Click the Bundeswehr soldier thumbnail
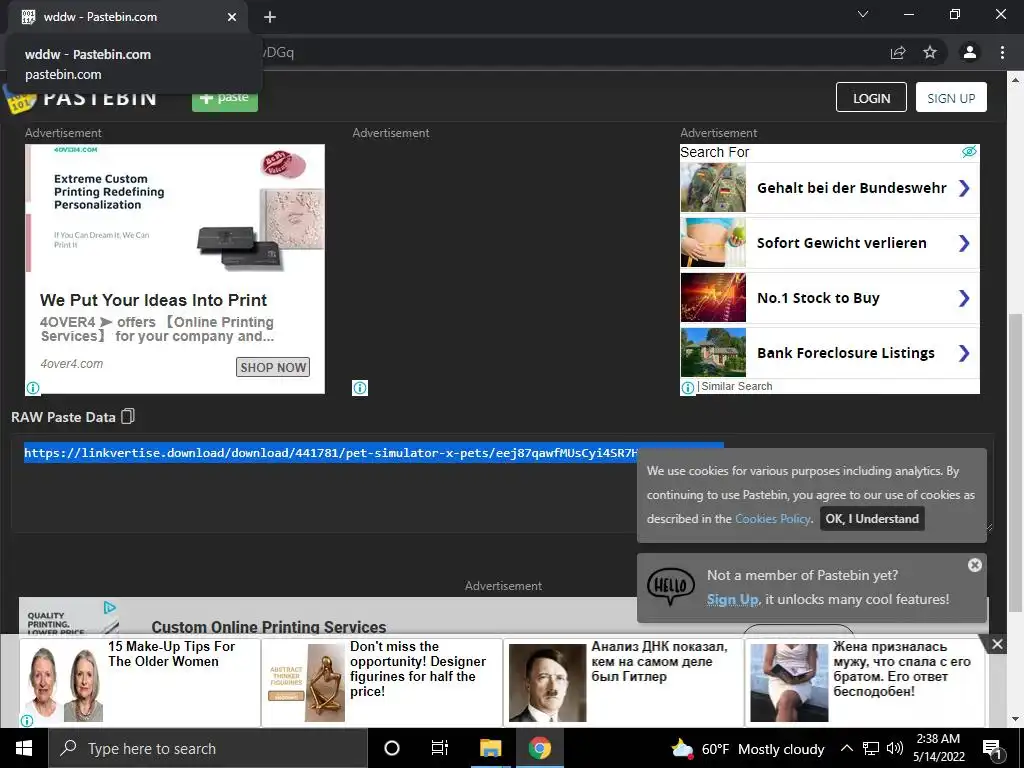The height and width of the screenshot is (768, 1024). tap(713, 188)
